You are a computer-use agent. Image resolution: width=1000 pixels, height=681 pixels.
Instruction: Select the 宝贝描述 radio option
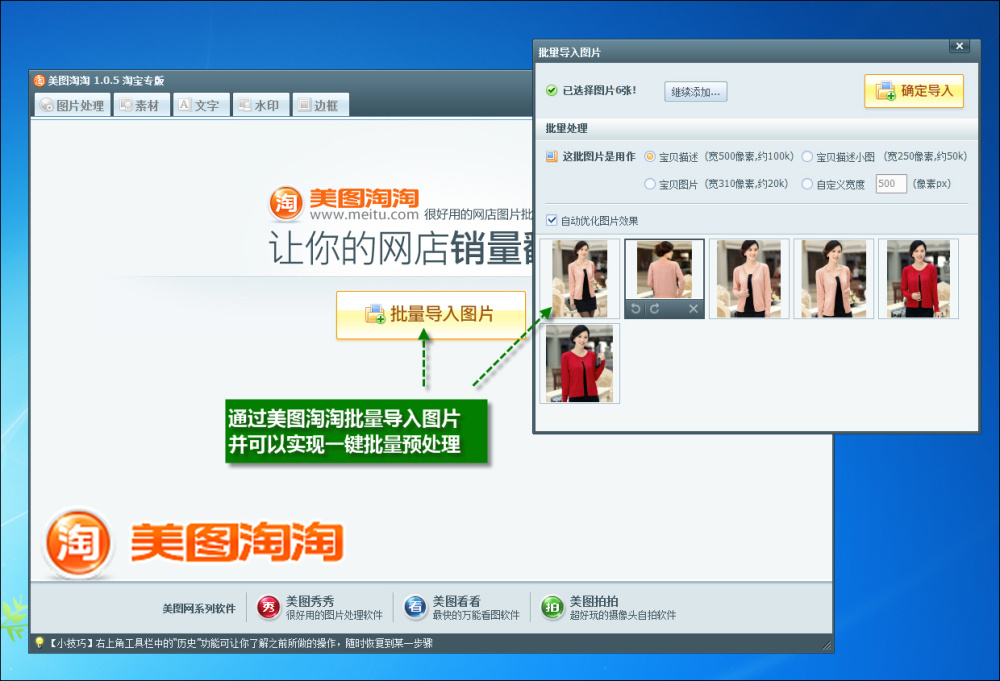click(x=650, y=156)
